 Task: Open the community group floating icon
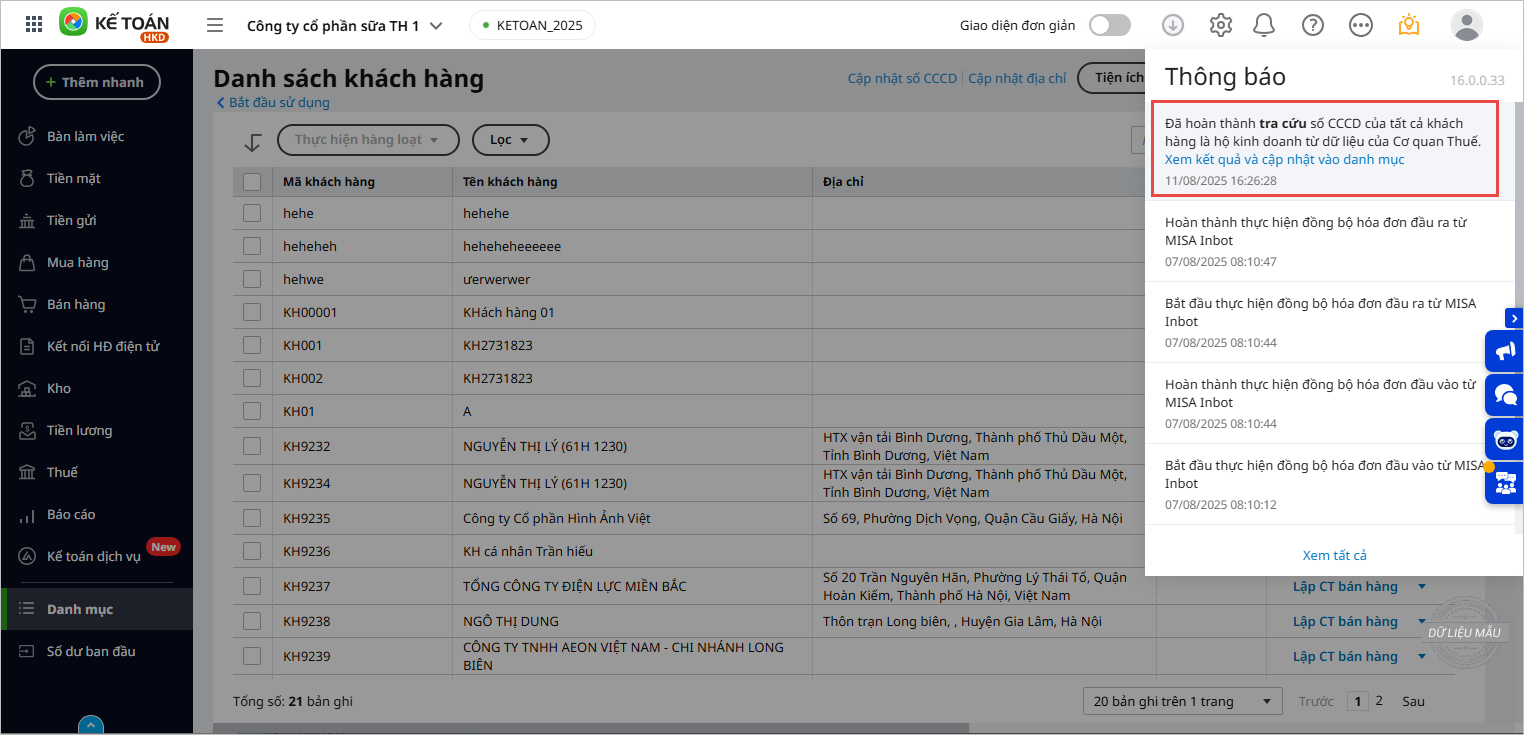tap(1504, 483)
